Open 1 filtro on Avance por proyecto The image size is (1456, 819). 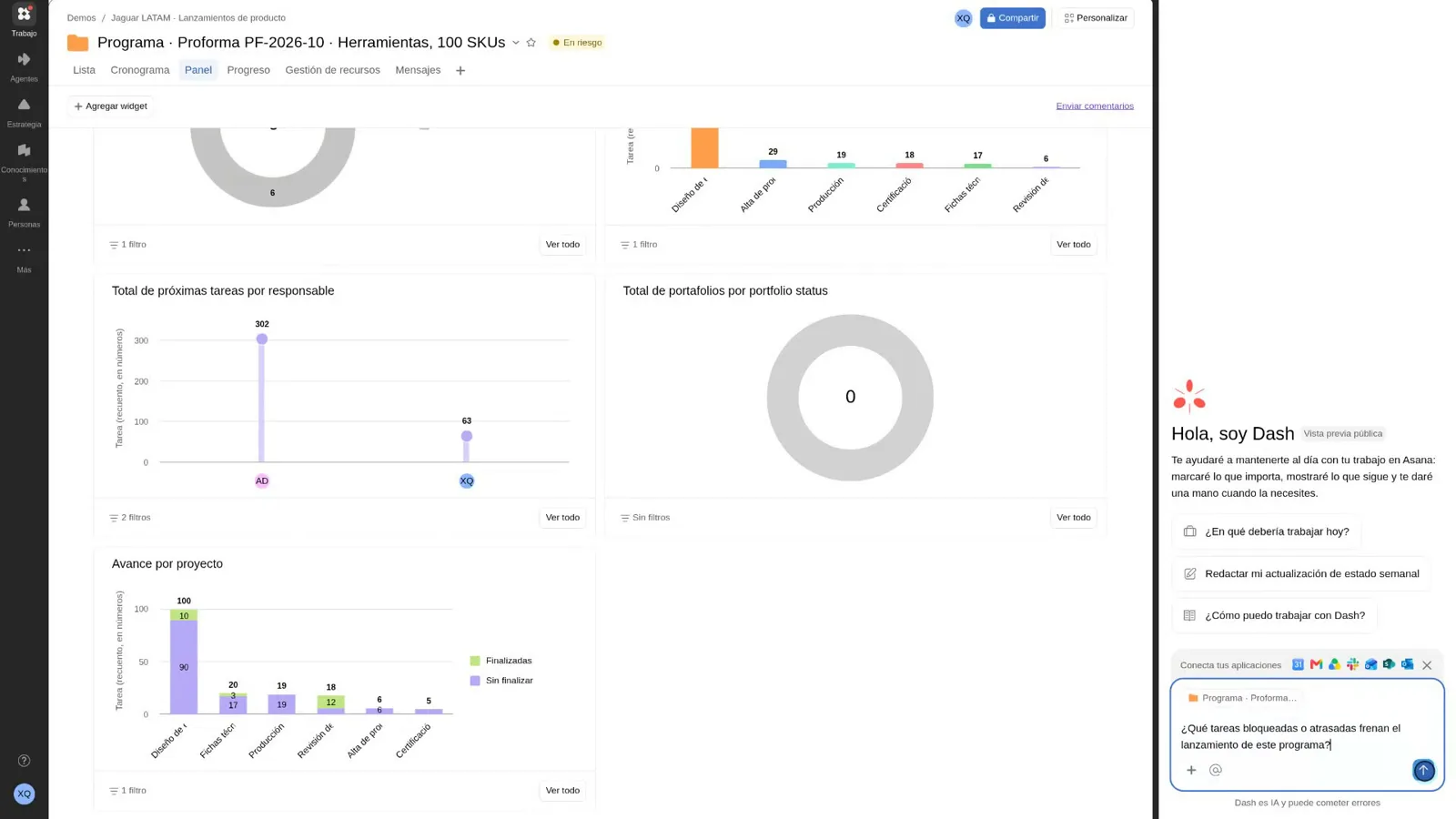click(x=128, y=791)
